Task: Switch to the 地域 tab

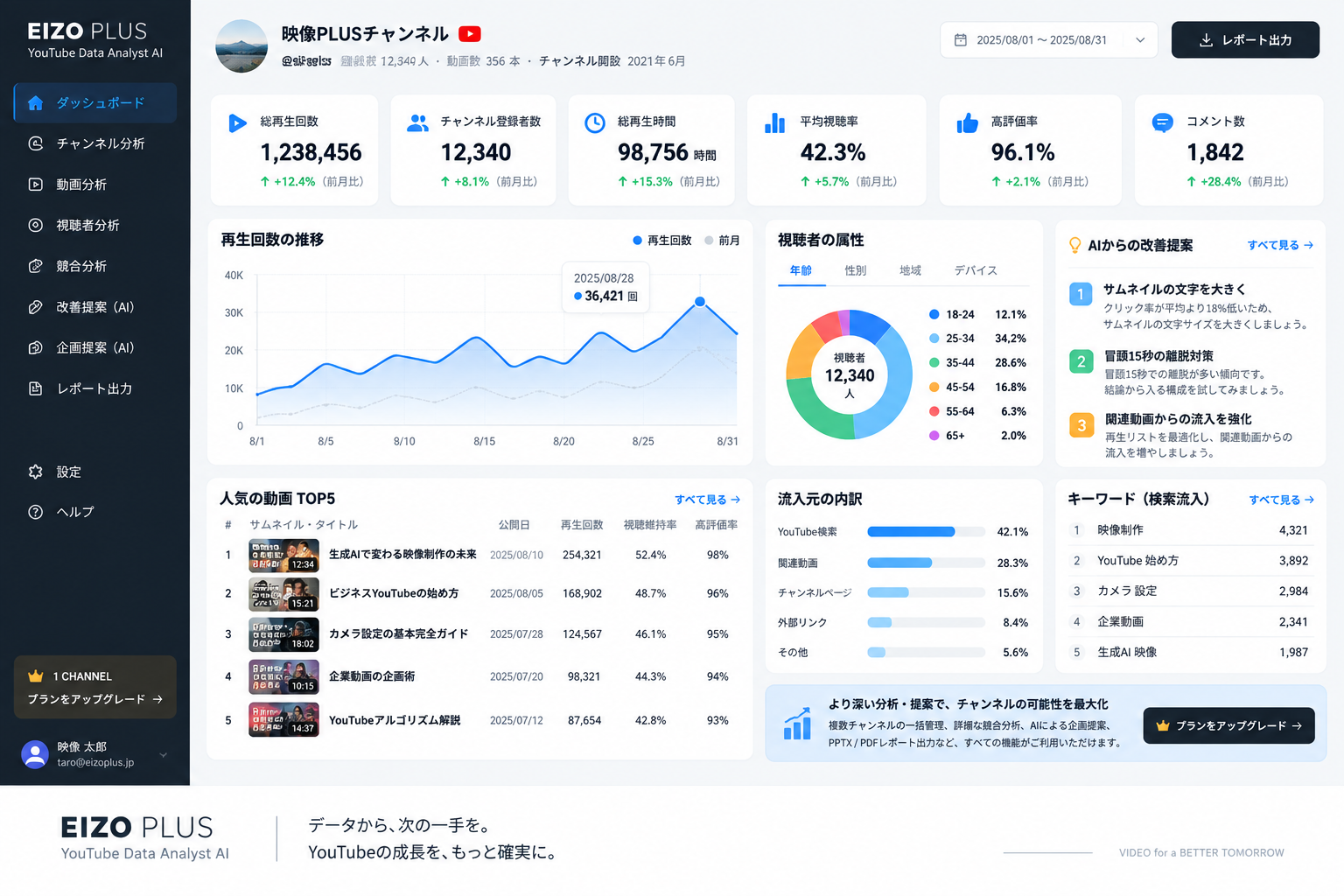Action: click(911, 271)
